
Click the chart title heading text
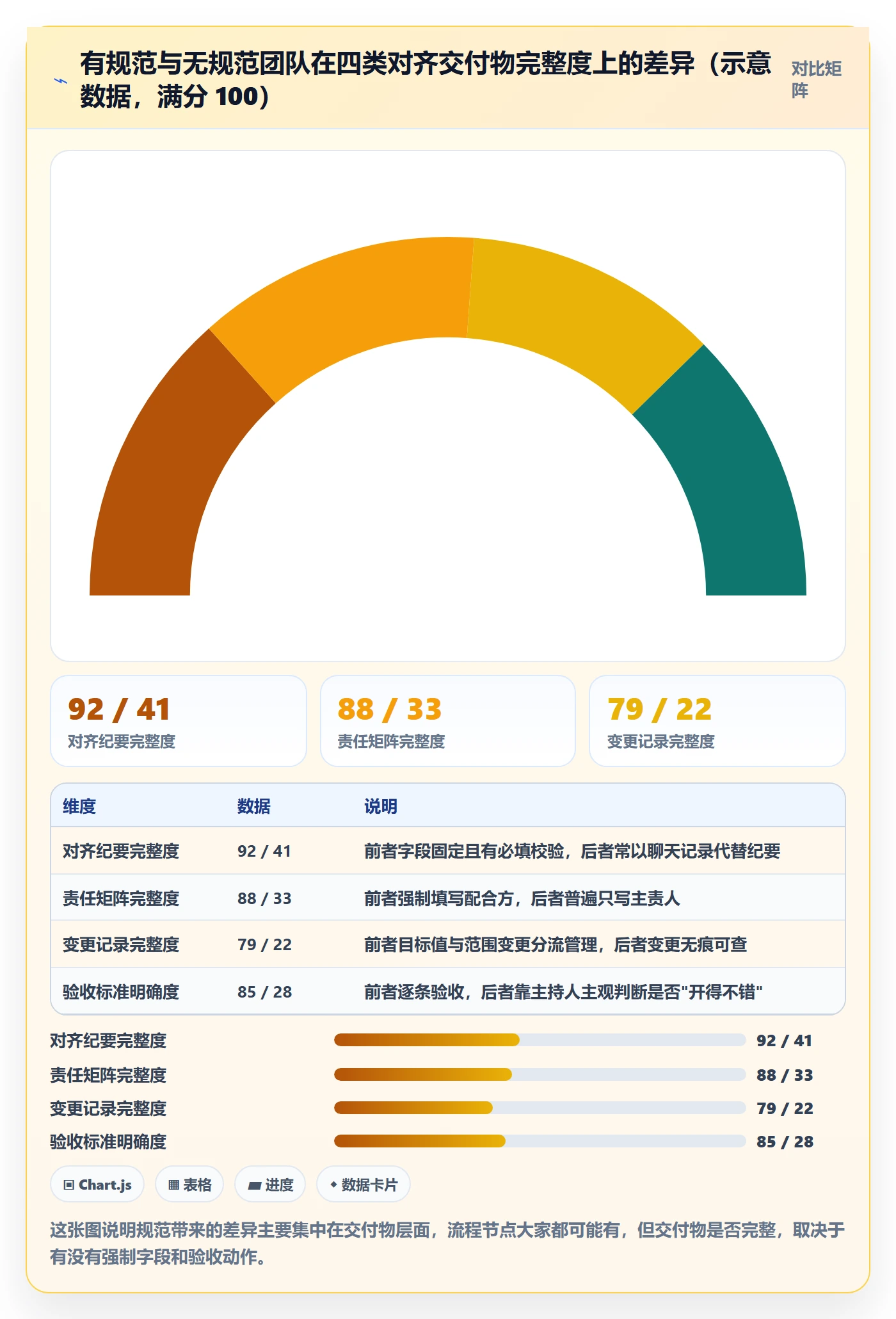426,80
